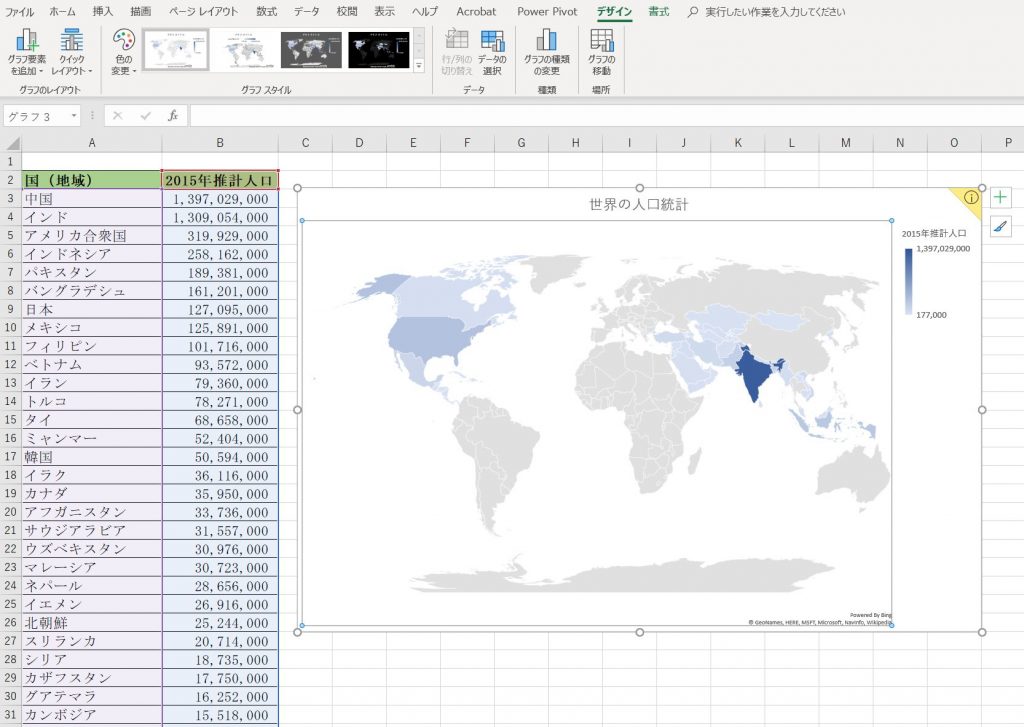Click the グラフ要素を追加 (Add Chart Element) icon

click(27, 42)
